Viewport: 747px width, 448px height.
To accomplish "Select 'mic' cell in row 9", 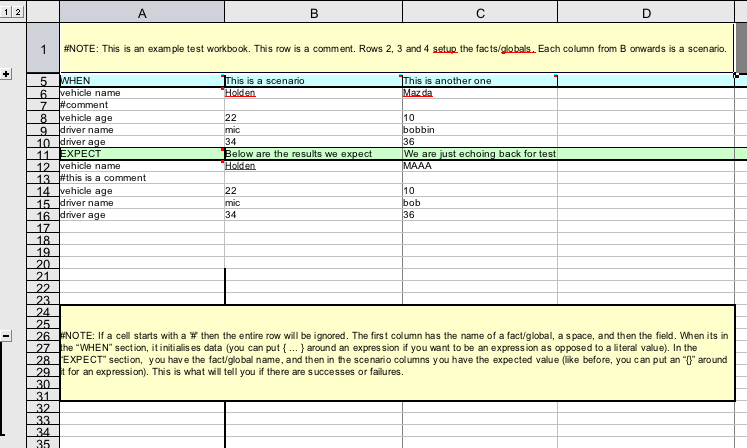I will click(313, 130).
